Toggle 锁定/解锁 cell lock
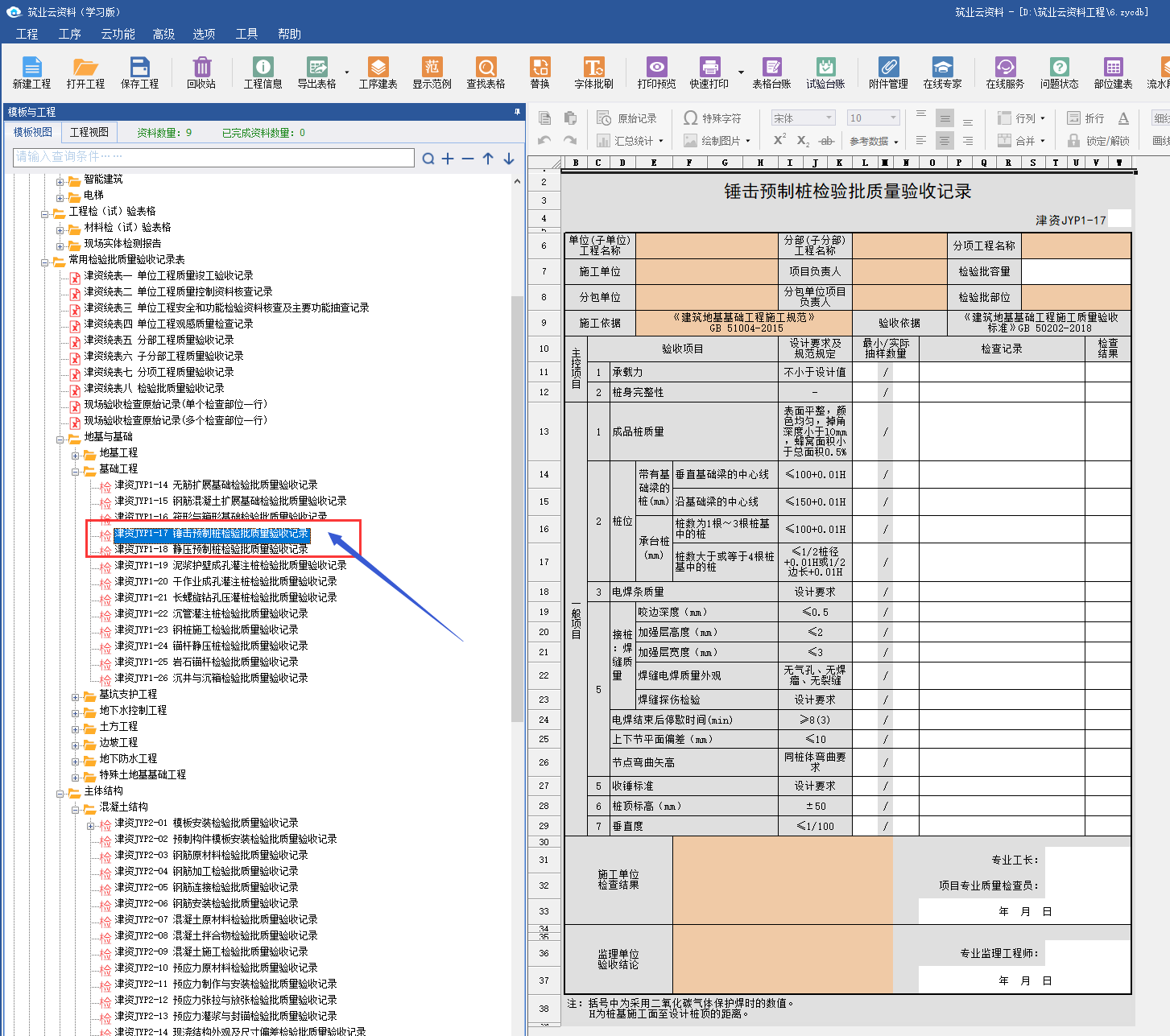This screenshot has height=1036, width=1170. 1098,141
